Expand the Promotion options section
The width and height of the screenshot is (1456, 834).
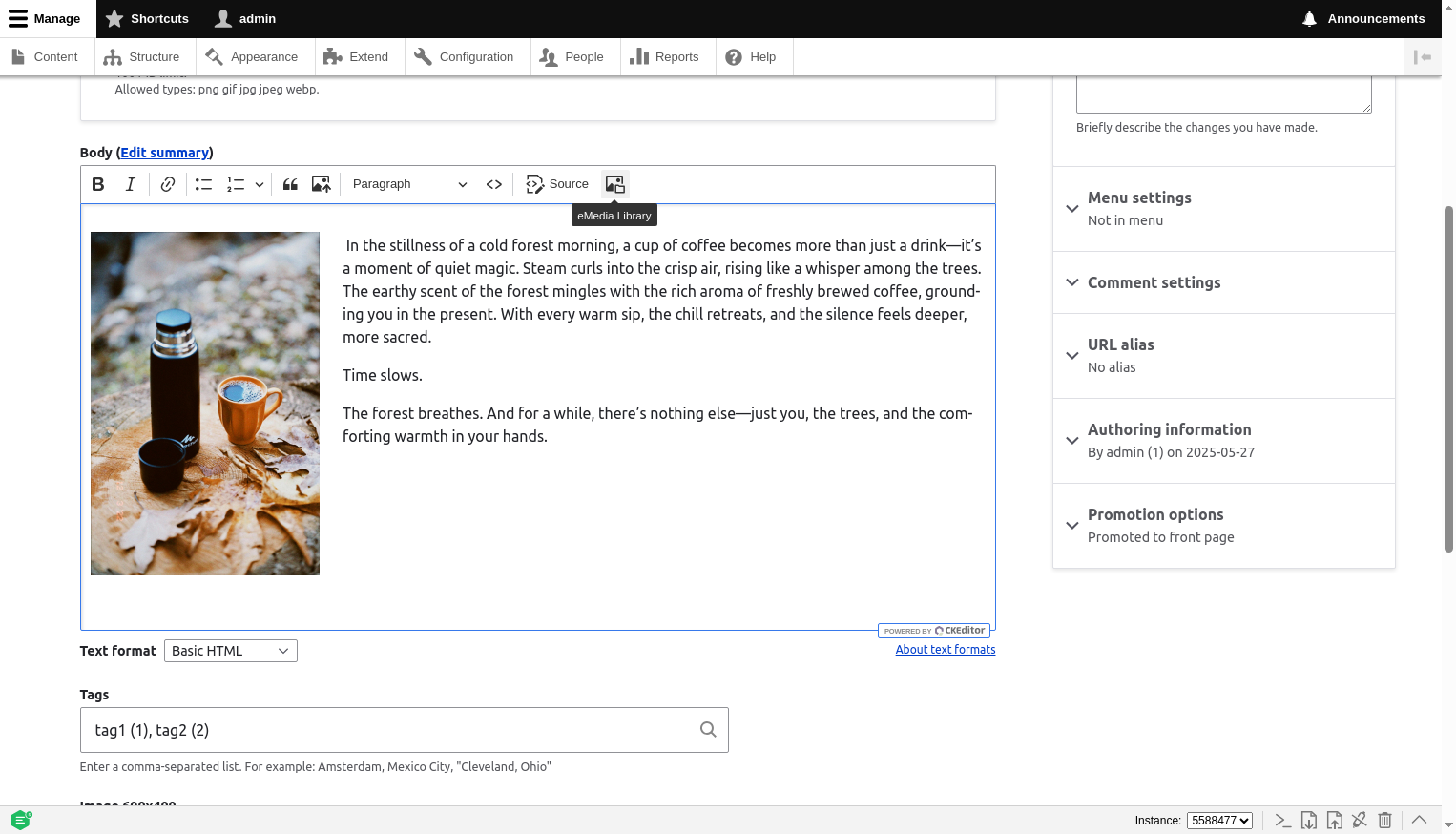pyautogui.click(x=1154, y=515)
